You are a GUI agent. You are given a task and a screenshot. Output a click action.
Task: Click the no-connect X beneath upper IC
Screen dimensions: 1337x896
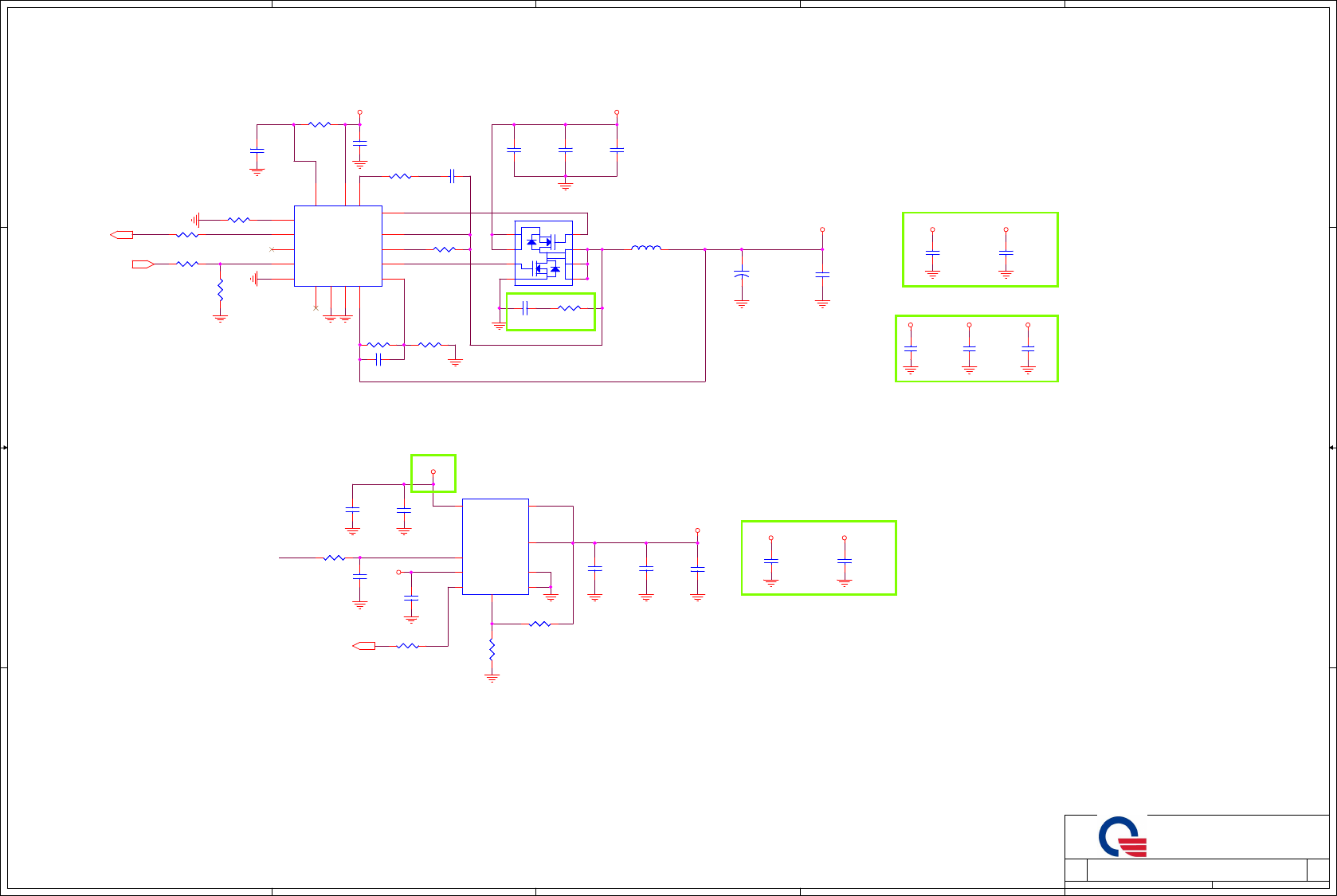(316, 307)
